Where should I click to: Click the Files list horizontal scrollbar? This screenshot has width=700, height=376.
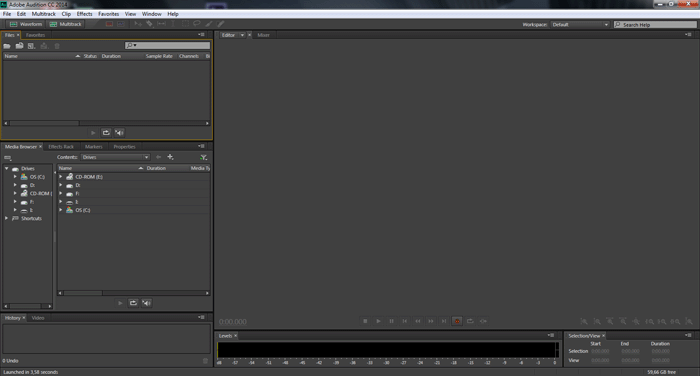pyautogui.click(x=106, y=123)
